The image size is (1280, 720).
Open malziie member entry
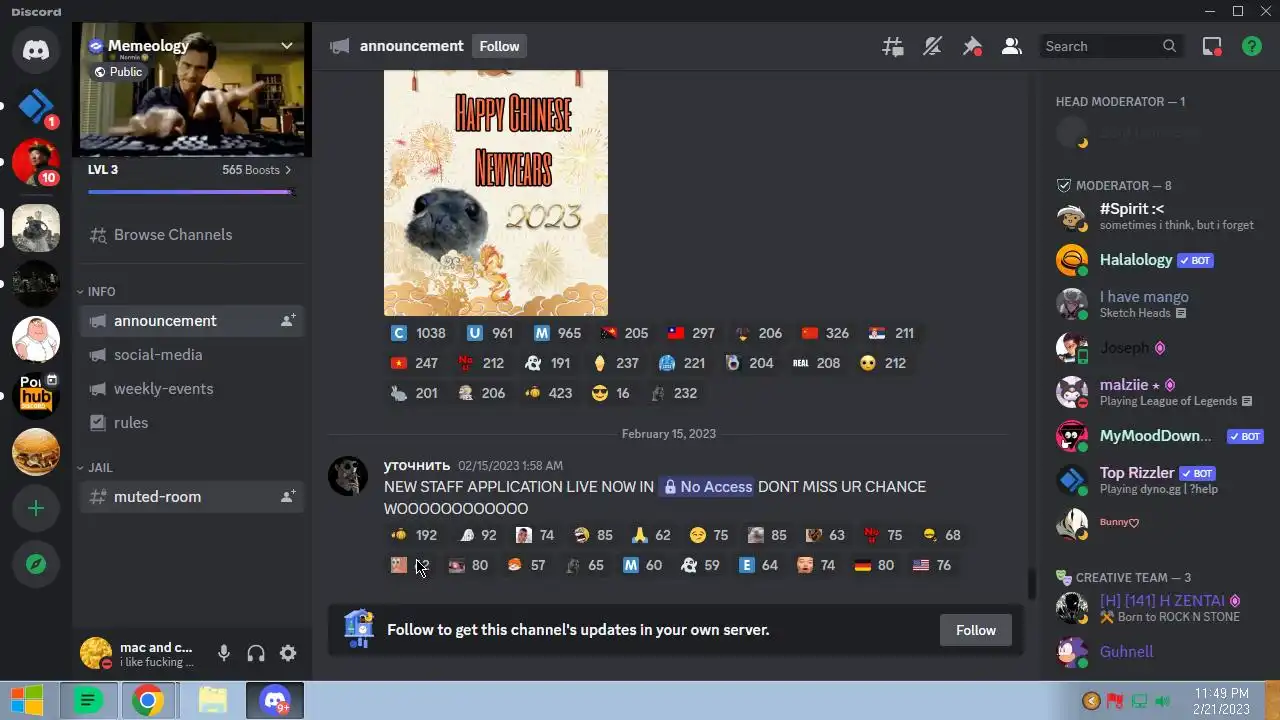pos(1158,392)
